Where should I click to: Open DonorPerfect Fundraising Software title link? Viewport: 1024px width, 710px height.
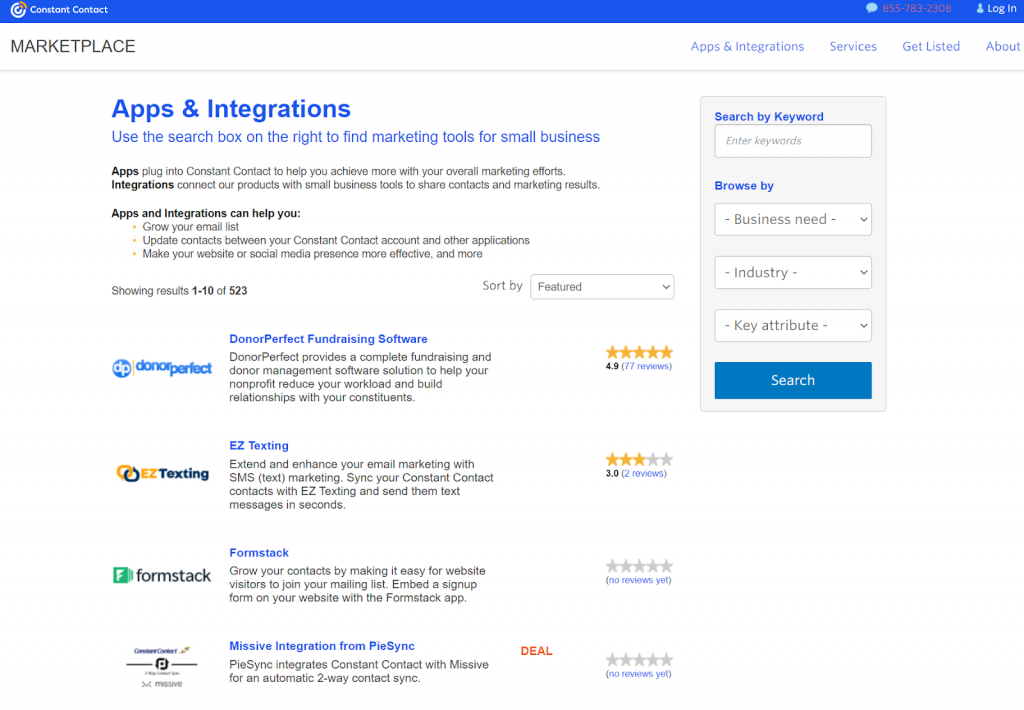click(x=328, y=339)
